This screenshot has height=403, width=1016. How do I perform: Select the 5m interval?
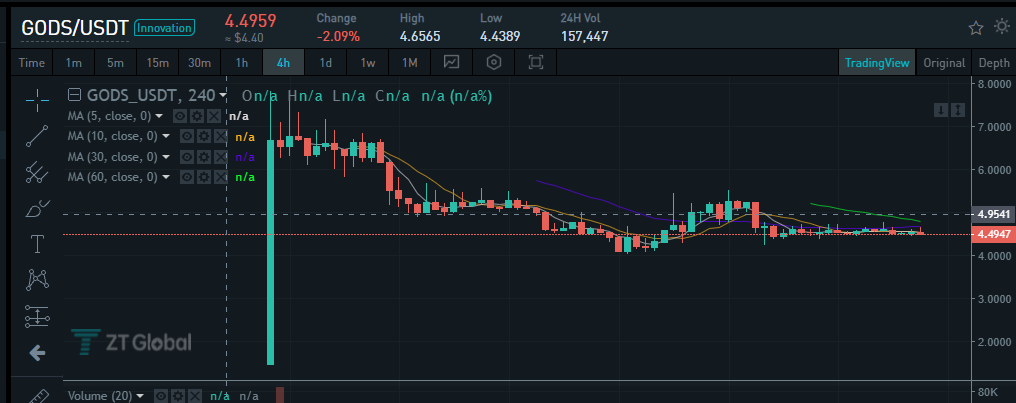pyautogui.click(x=115, y=63)
